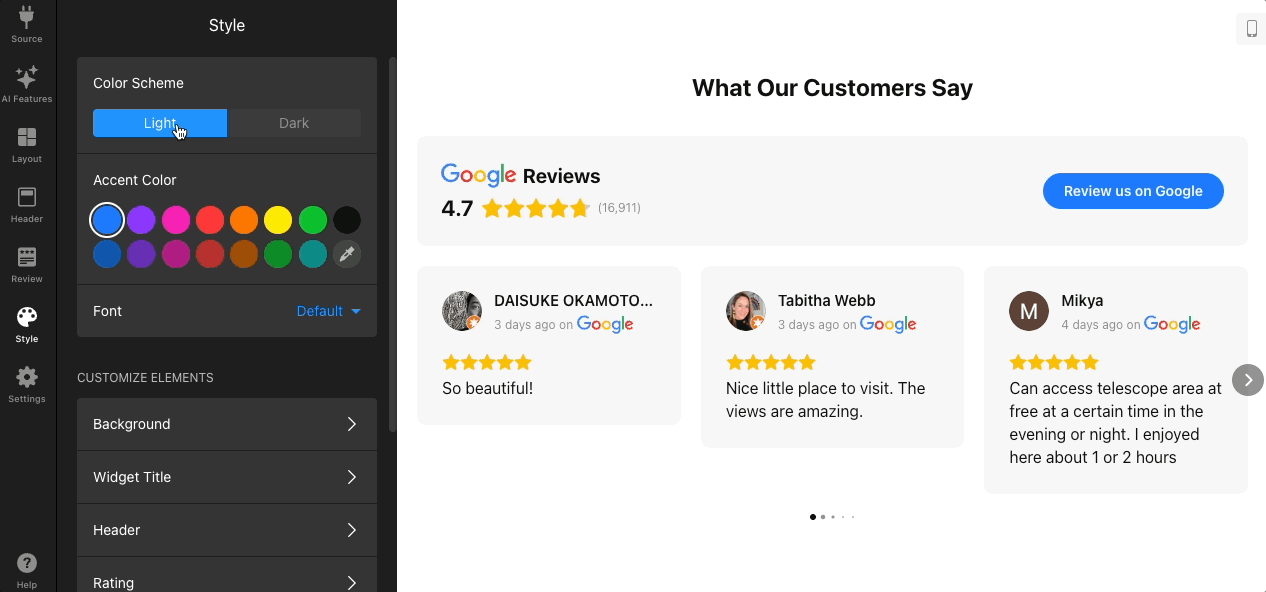
Task: Advance the reviews carousel with the arrow
Action: click(1247, 380)
